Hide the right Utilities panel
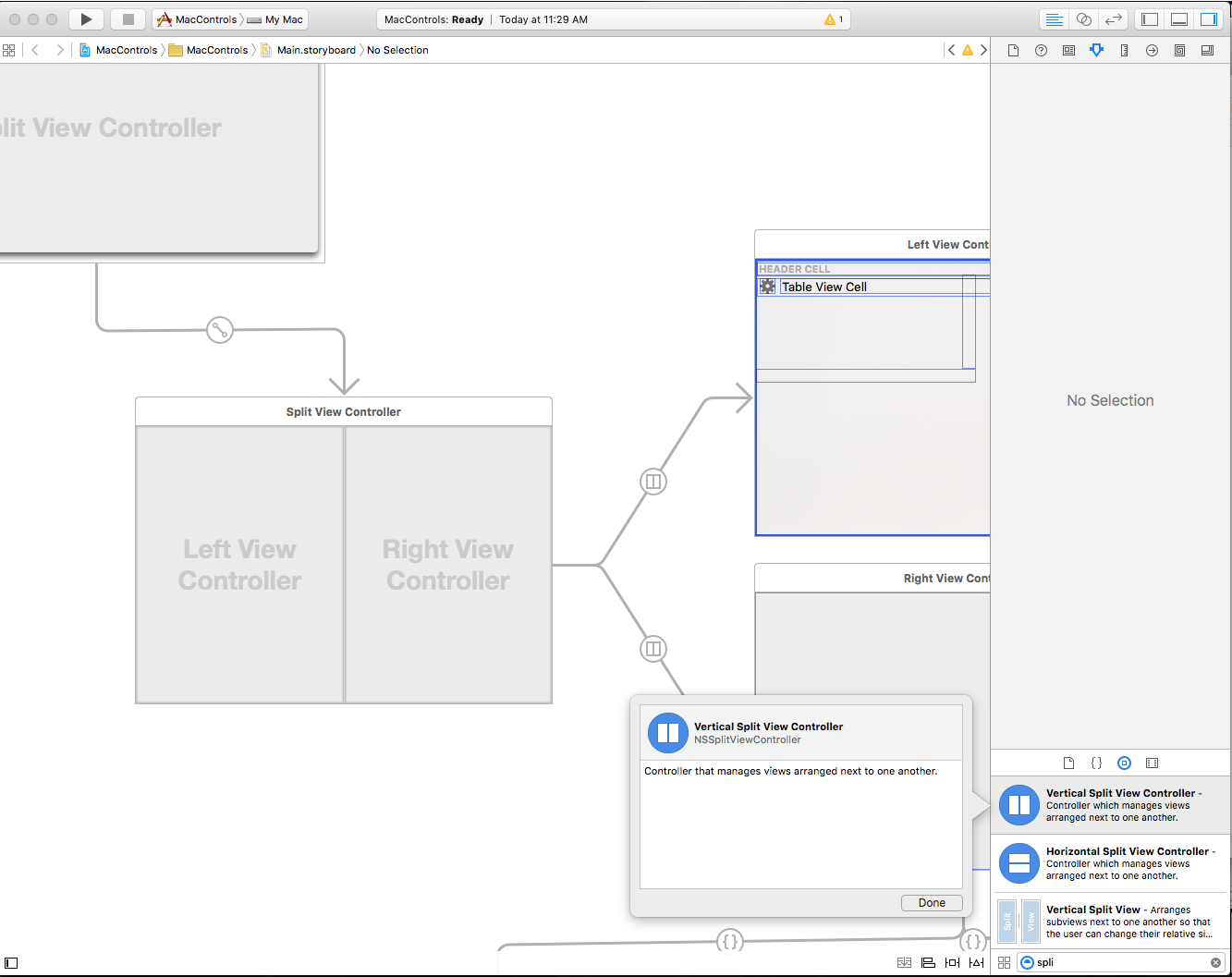The height and width of the screenshot is (977, 1232). (x=1209, y=18)
